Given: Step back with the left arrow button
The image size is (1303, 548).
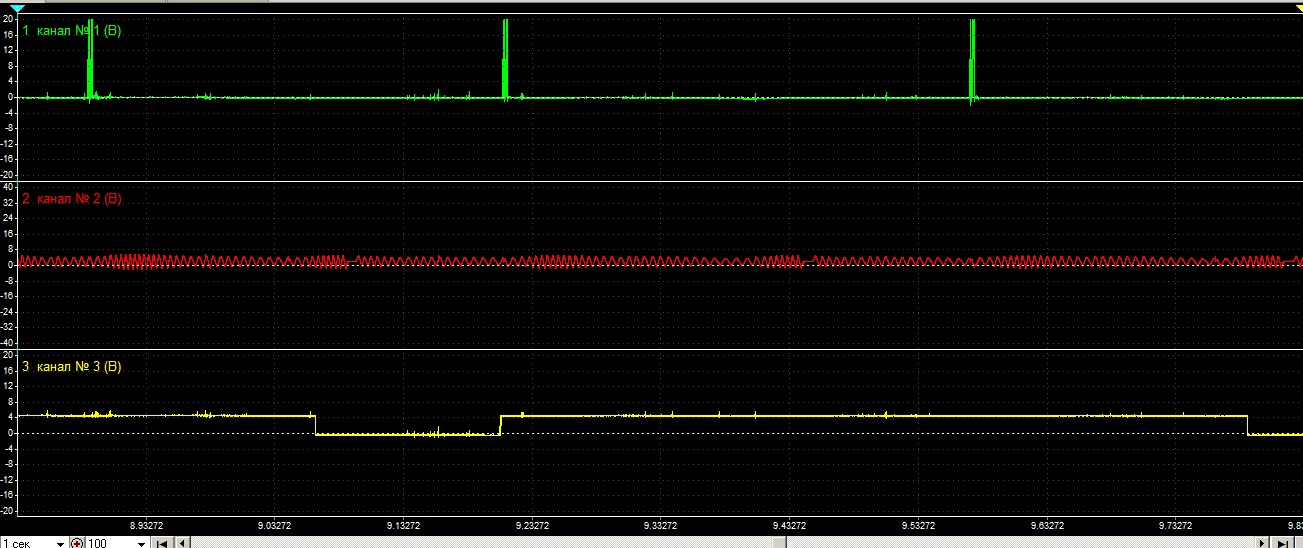Looking at the screenshot, I should tap(182, 543).
